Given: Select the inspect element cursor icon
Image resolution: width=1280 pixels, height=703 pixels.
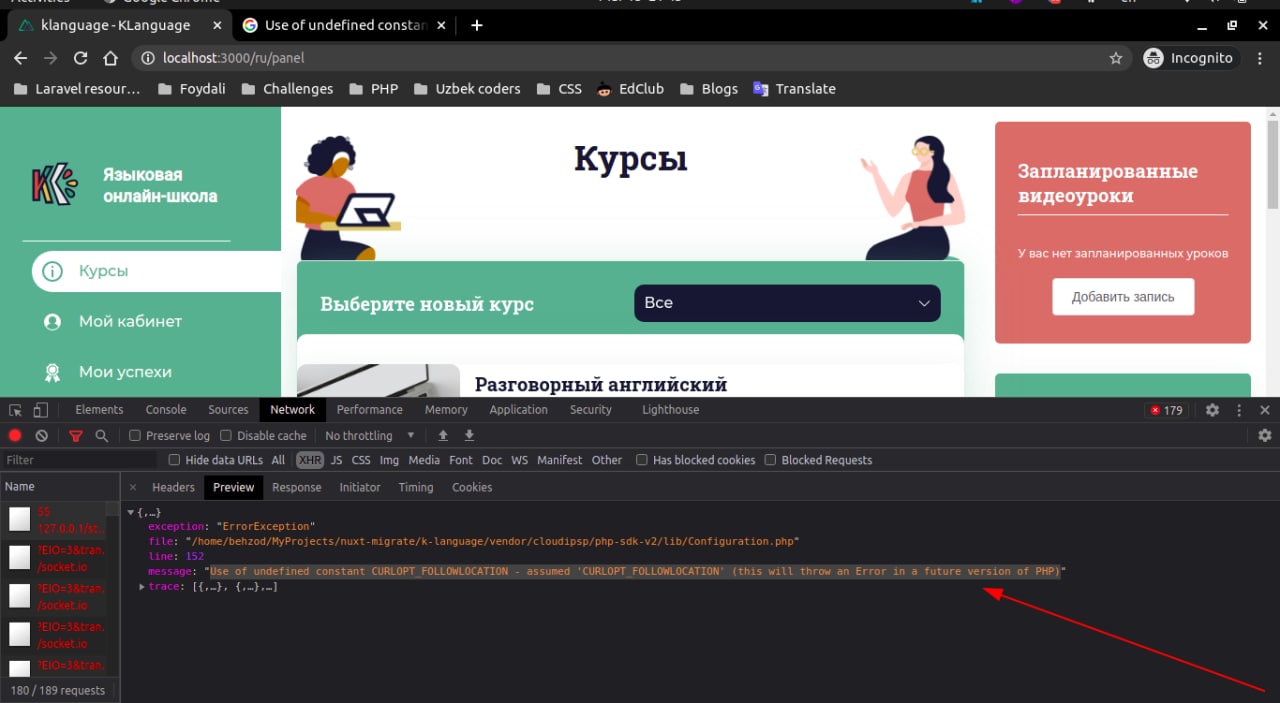Looking at the screenshot, I should [x=15, y=410].
